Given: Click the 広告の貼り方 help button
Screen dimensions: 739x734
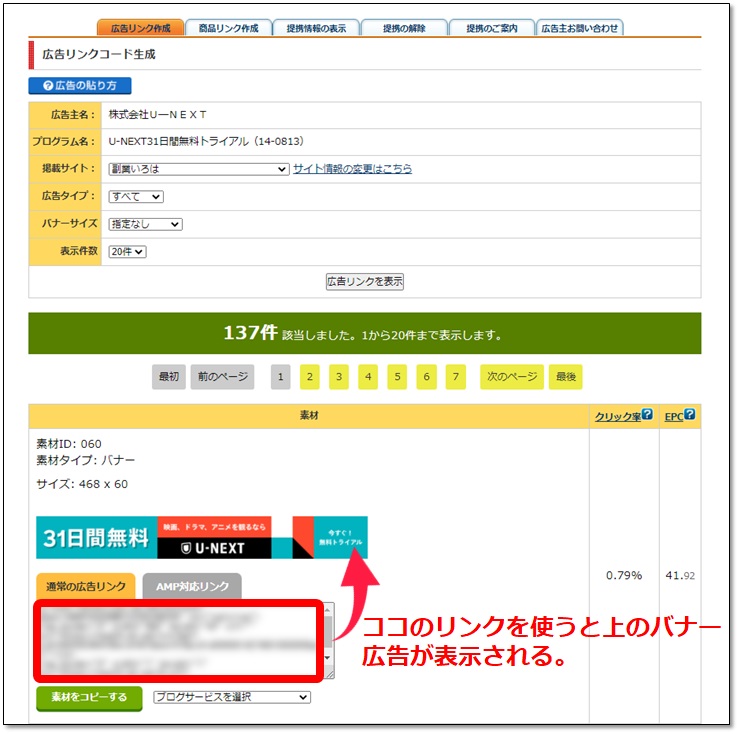Looking at the screenshot, I should [x=80, y=85].
